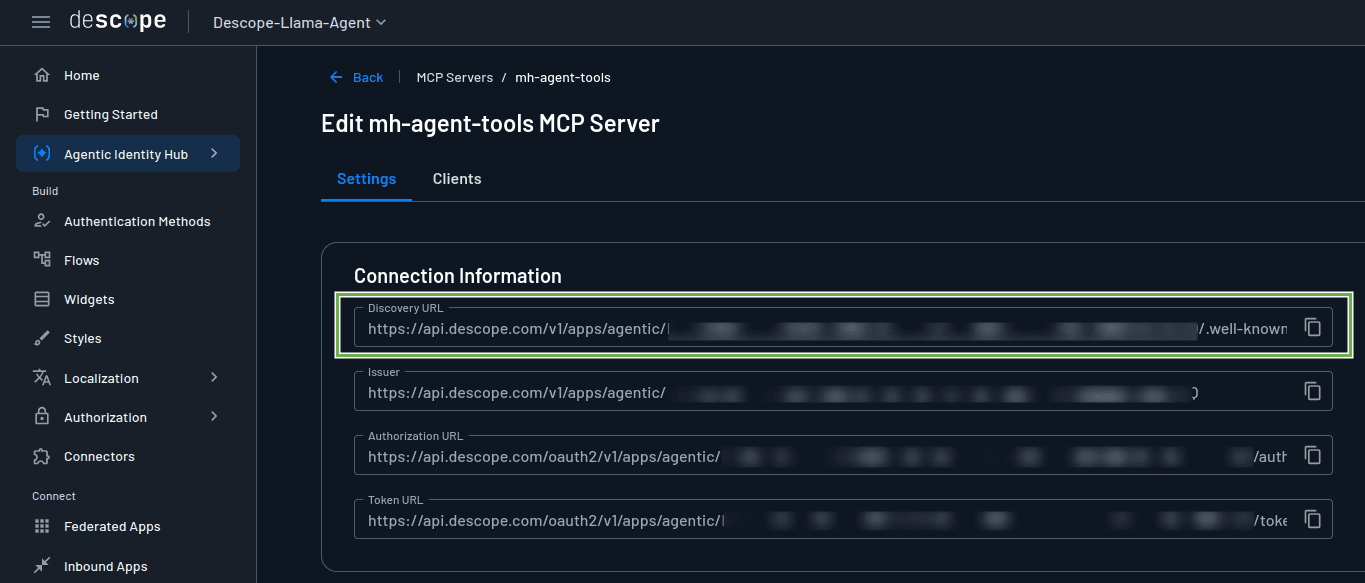
Task: Open Authentication Methods page
Action: 128,221
